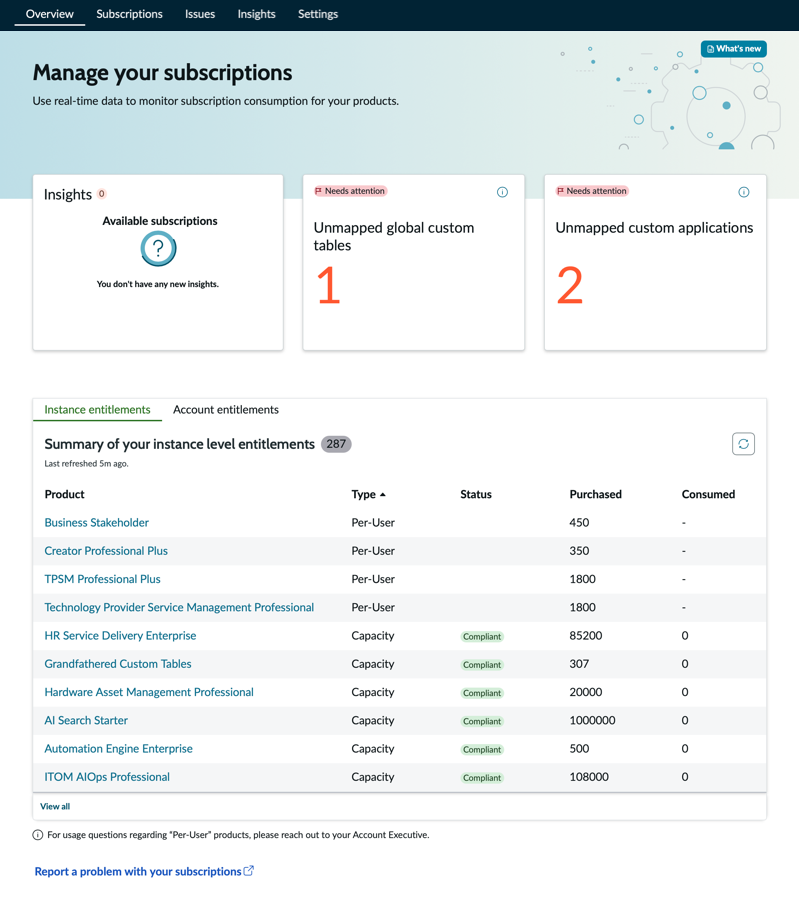Click purchased value 20000
This screenshot has width=799, height=897.
pyautogui.click(x=586, y=692)
